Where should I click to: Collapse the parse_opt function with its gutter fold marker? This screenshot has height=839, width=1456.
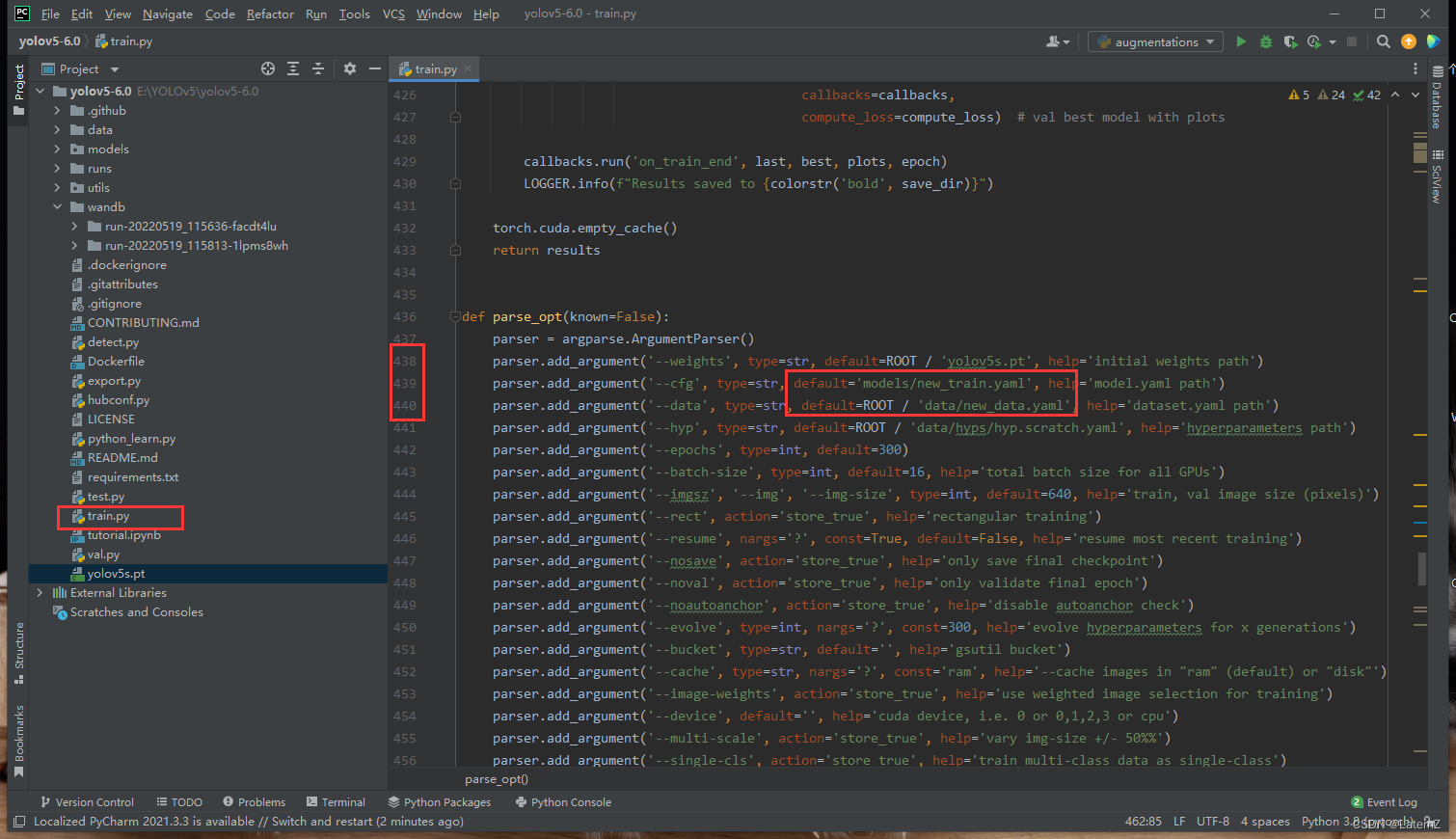[x=455, y=316]
